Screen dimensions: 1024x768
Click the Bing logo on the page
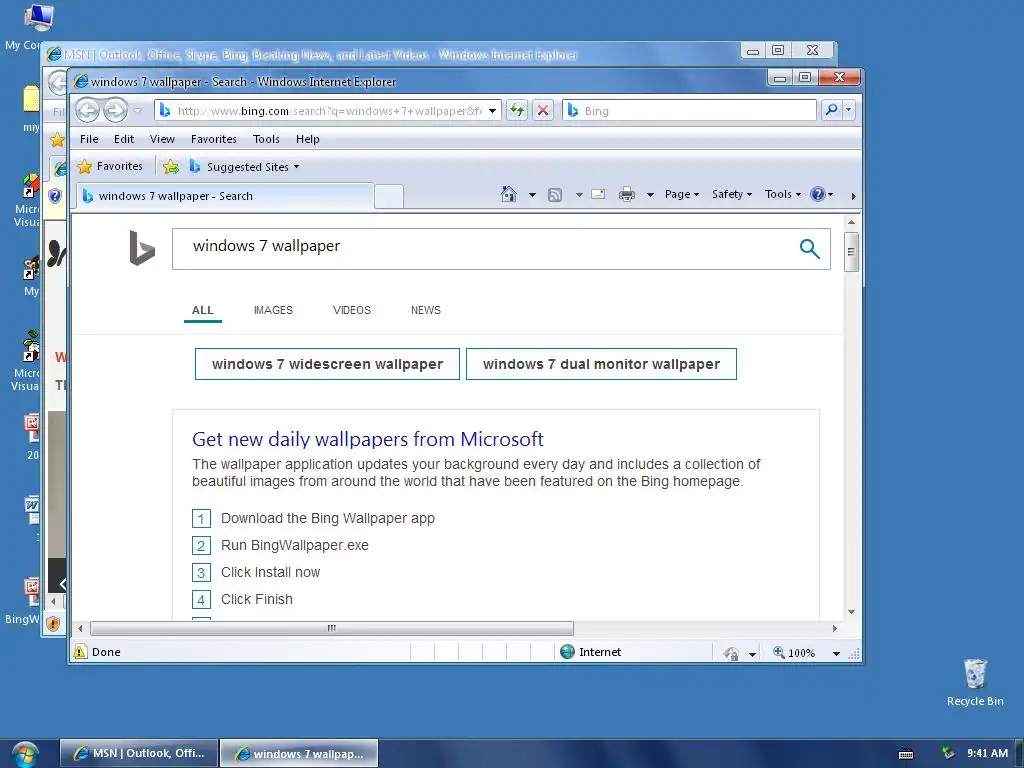point(142,248)
